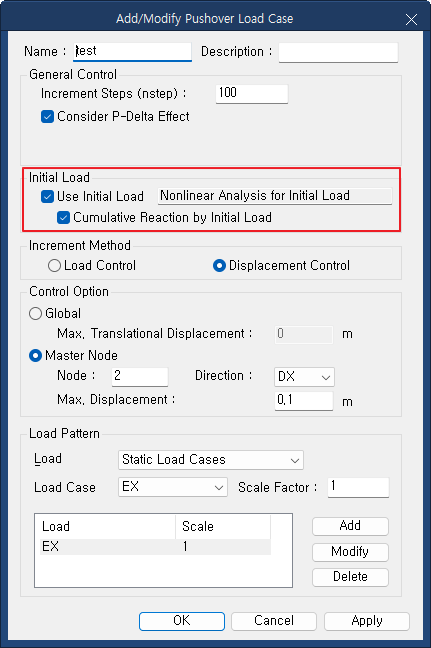
Task: Uncheck Use Initial Load option
Action: click(x=48, y=196)
